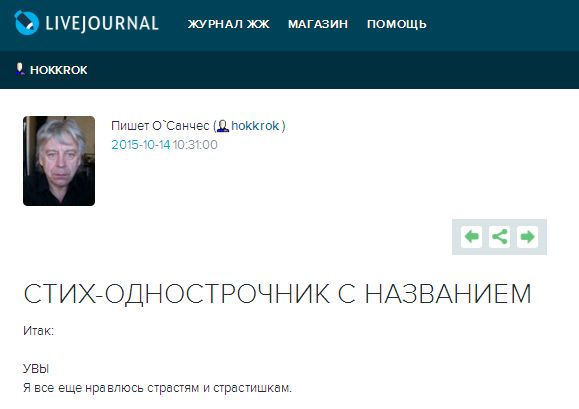Click the post title СТИХ-ОДНОСТРОЧНИК С НАЗВАНИЕМ
Image resolution: width=579 pixels, height=409 pixels.
[x=277, y=294]
